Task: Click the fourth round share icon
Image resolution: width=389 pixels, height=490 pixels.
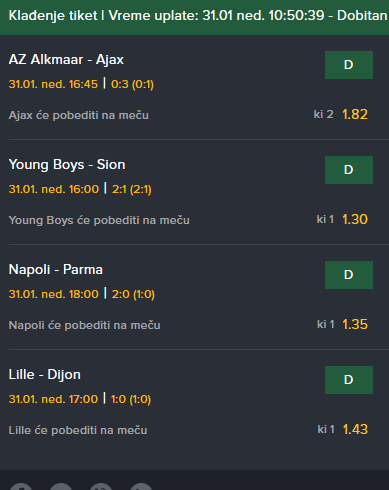Action: pos(141,486)
